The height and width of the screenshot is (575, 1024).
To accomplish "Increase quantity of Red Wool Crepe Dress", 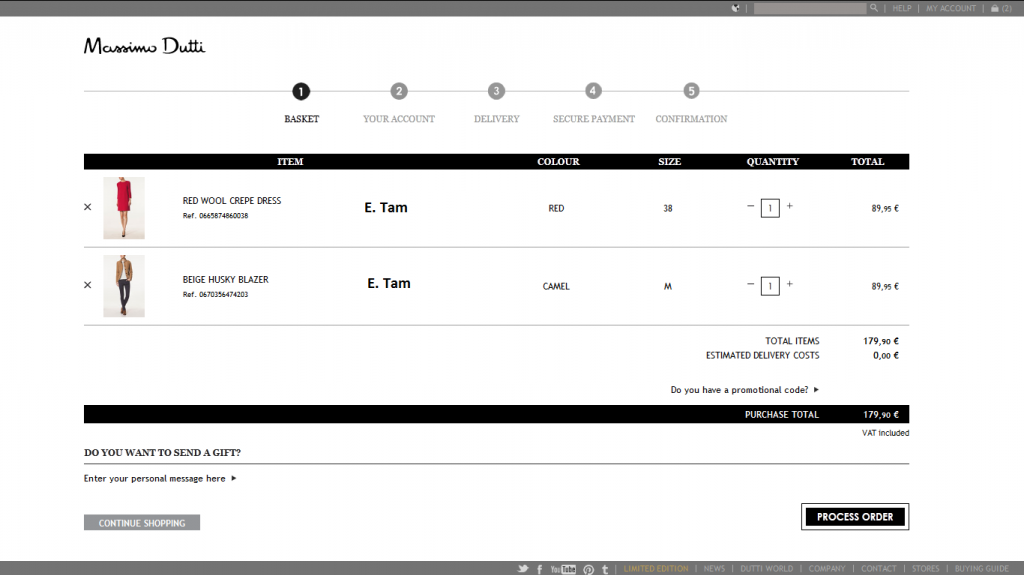I will point(789,206).
